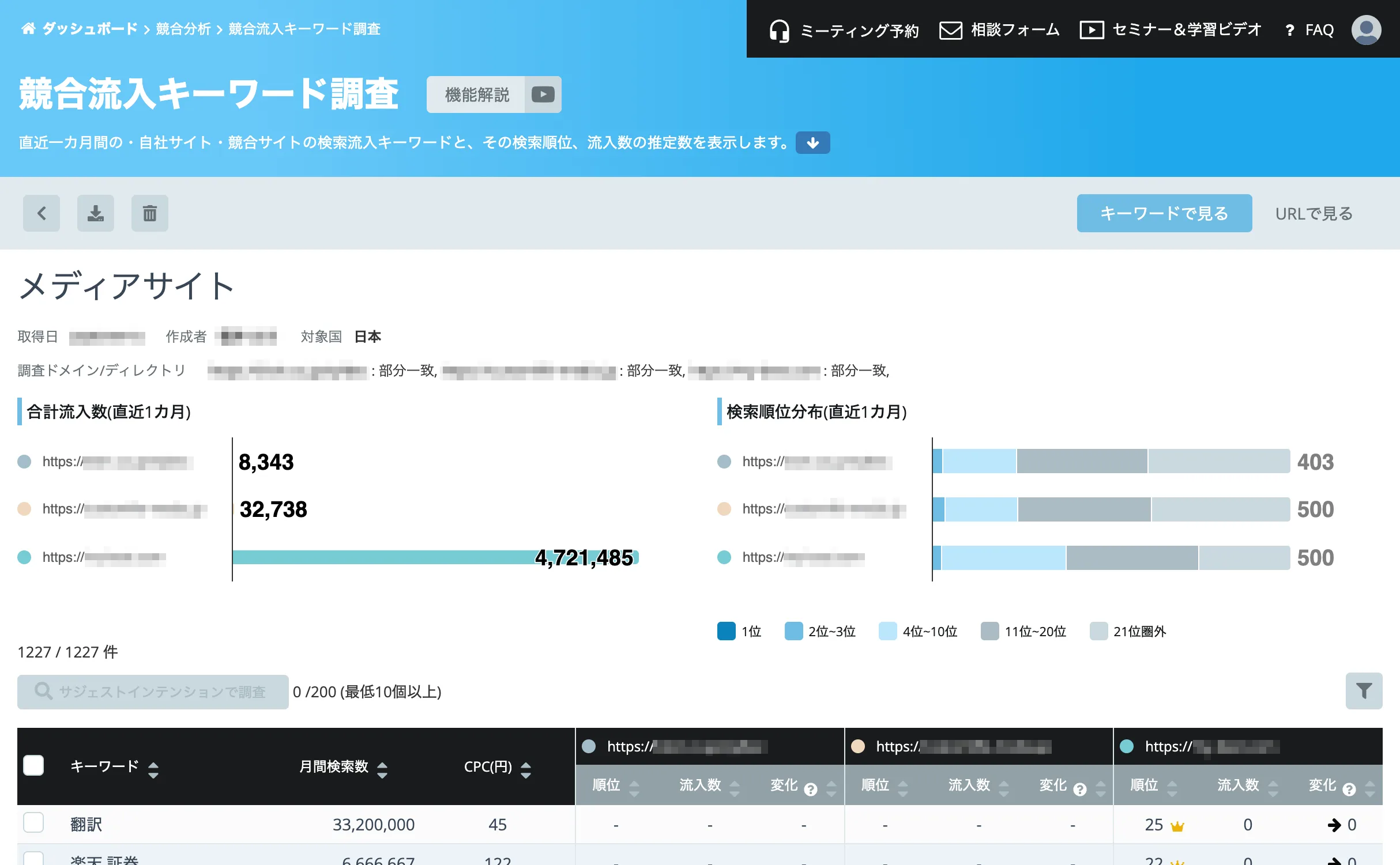Open the user profile avatar

click(x=1366, y=30)
